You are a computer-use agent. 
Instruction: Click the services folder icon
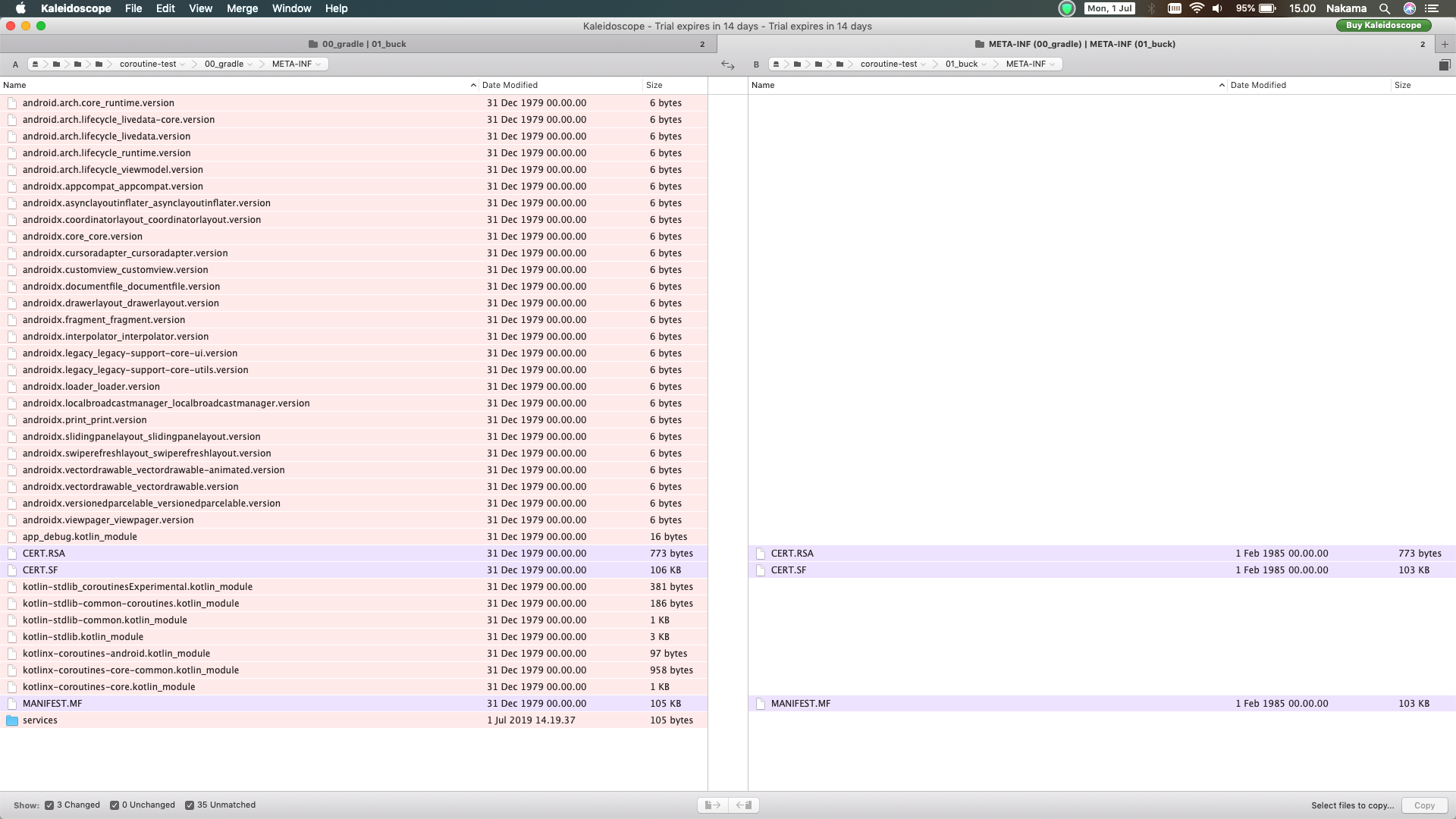(x=12, y=720)
